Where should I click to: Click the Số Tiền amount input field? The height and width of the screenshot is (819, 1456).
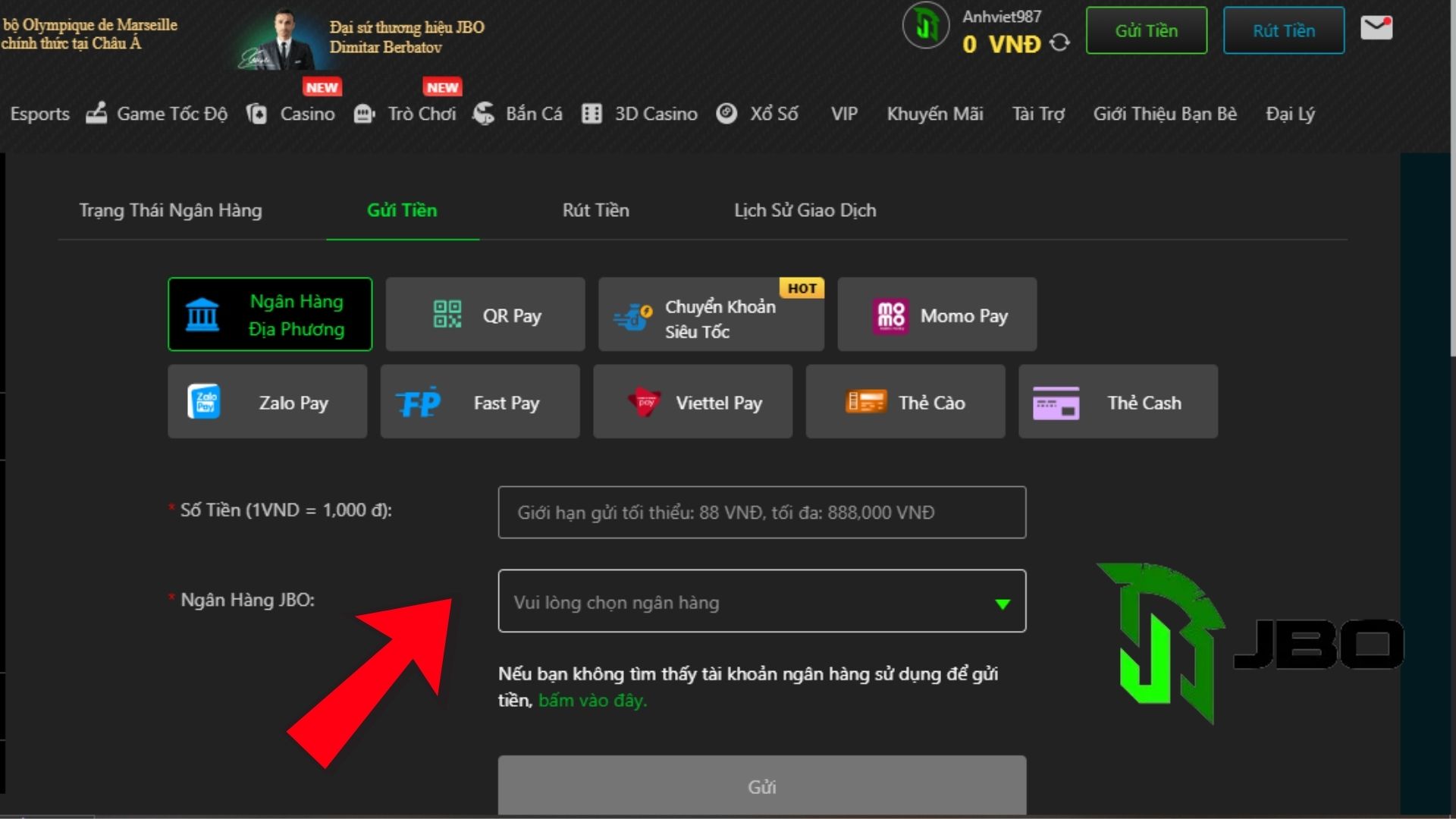(762, 513)
